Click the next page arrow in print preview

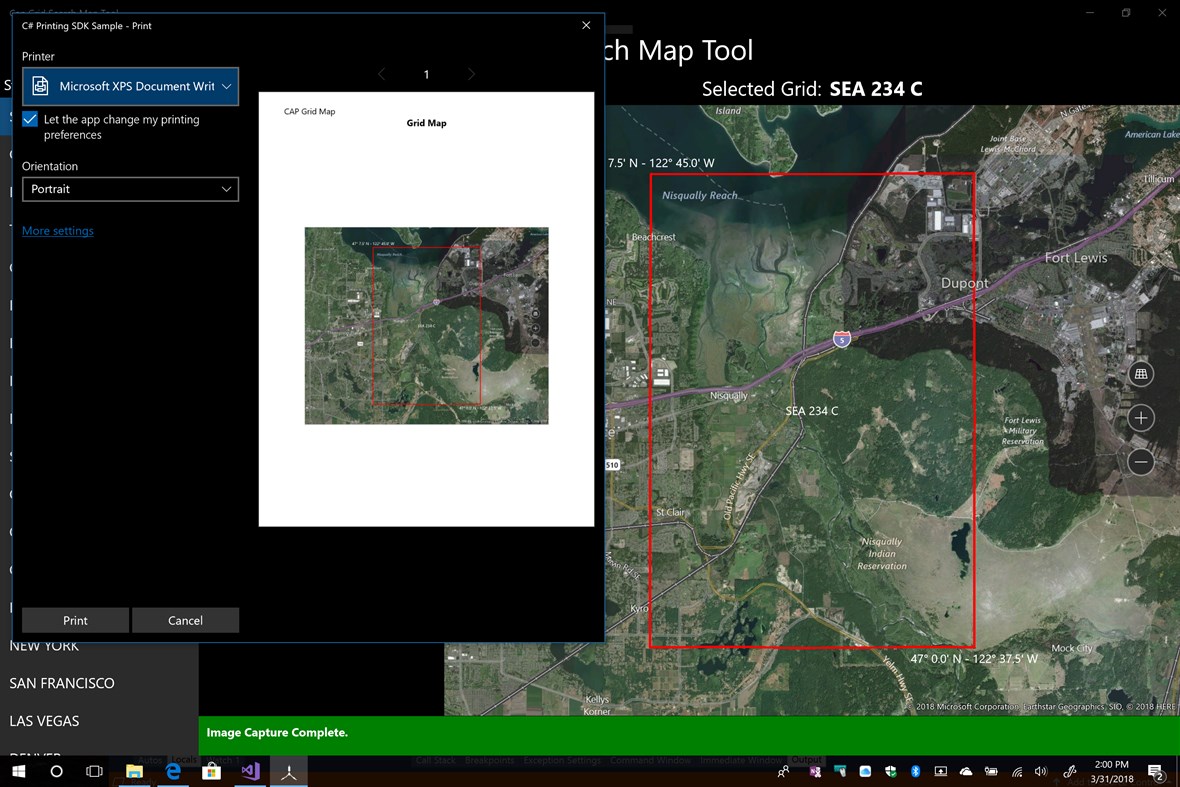[x=471, y=74]
